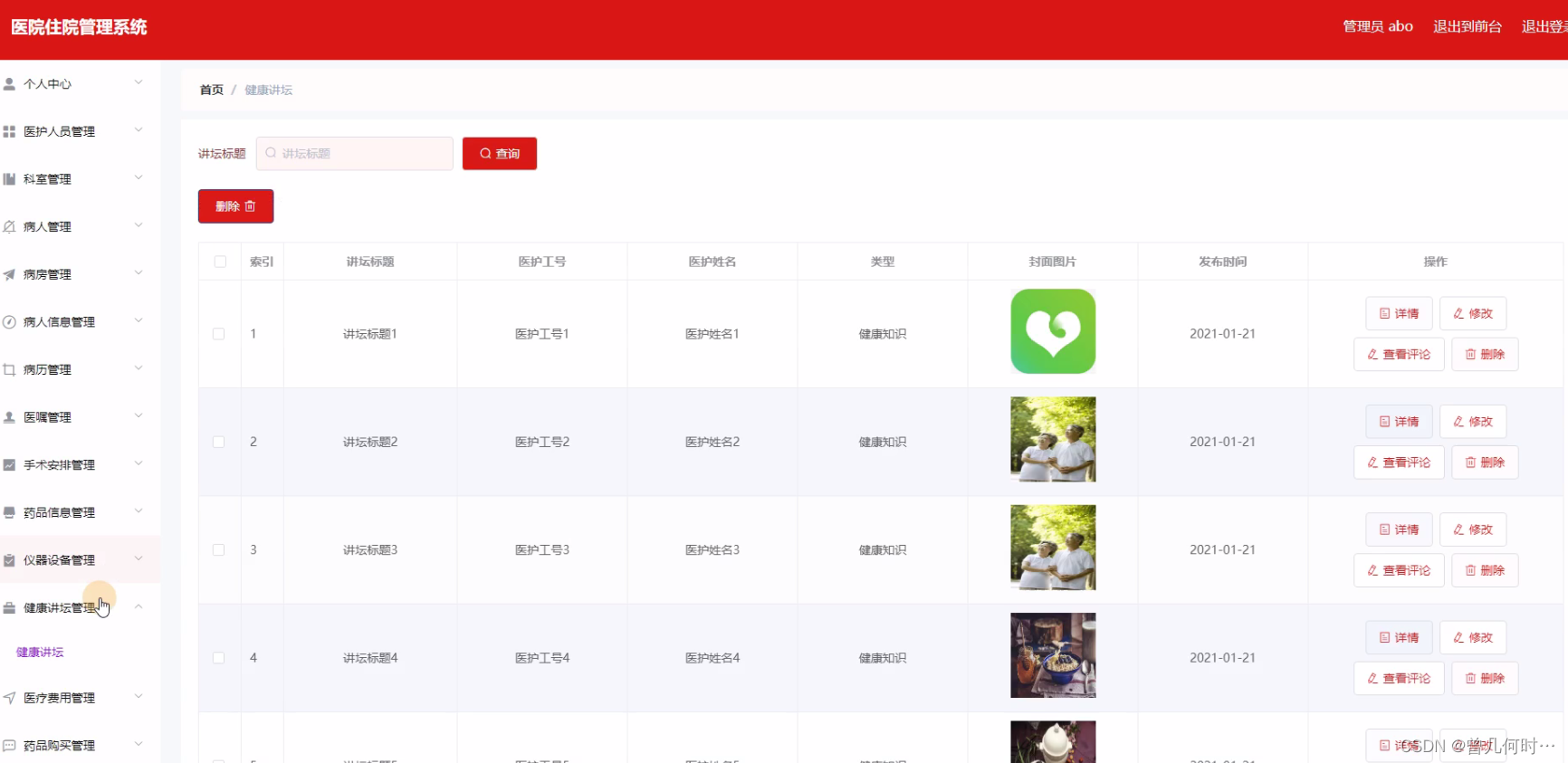Expand the 病房管理 menu chevron
This screenshot has height=763, width=1568.
click(139, 272)
